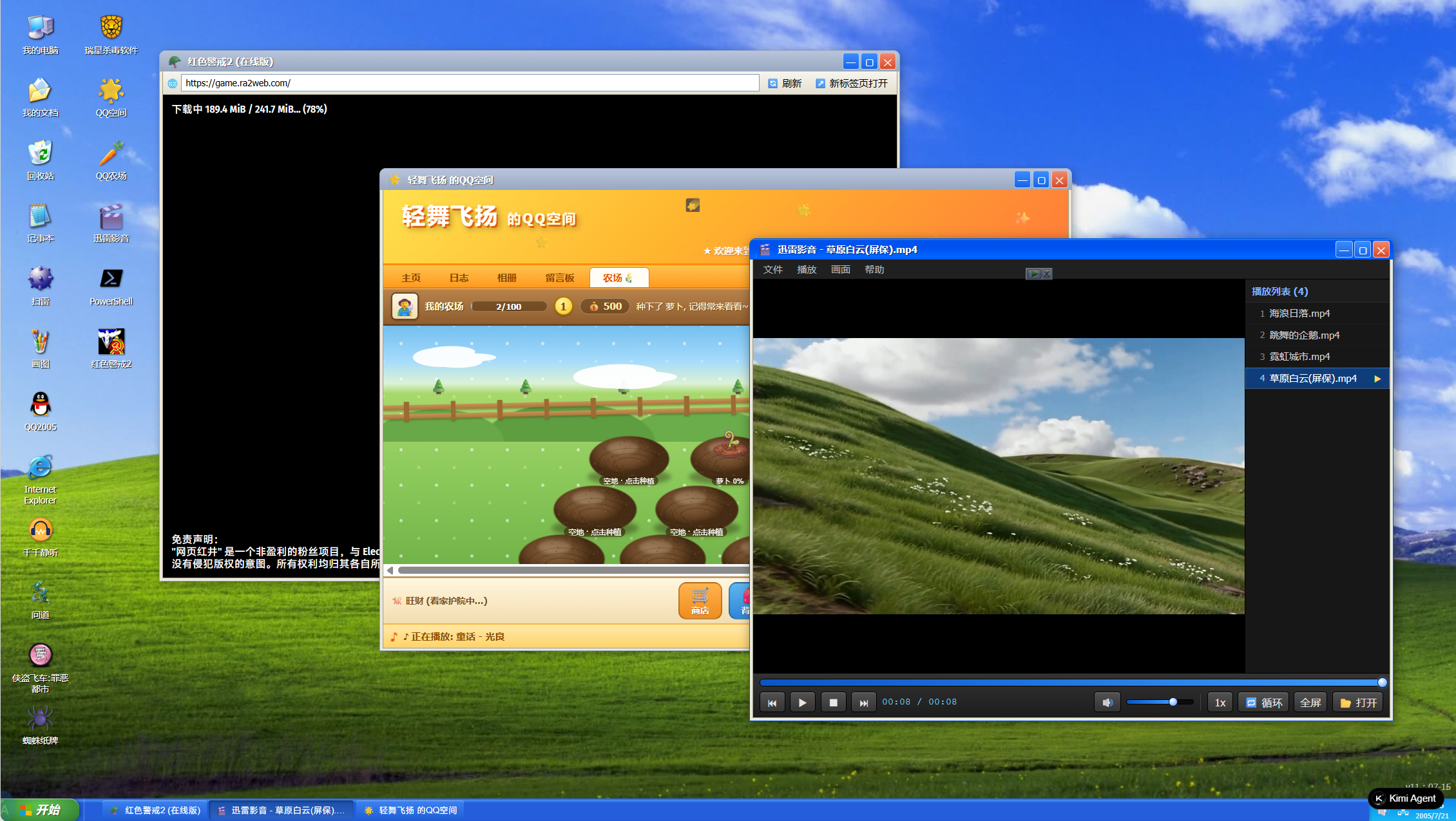Skip to previous track in 迅雷影音
Viewport: 1456px width, 821px height.
click(x=772, y=703)
